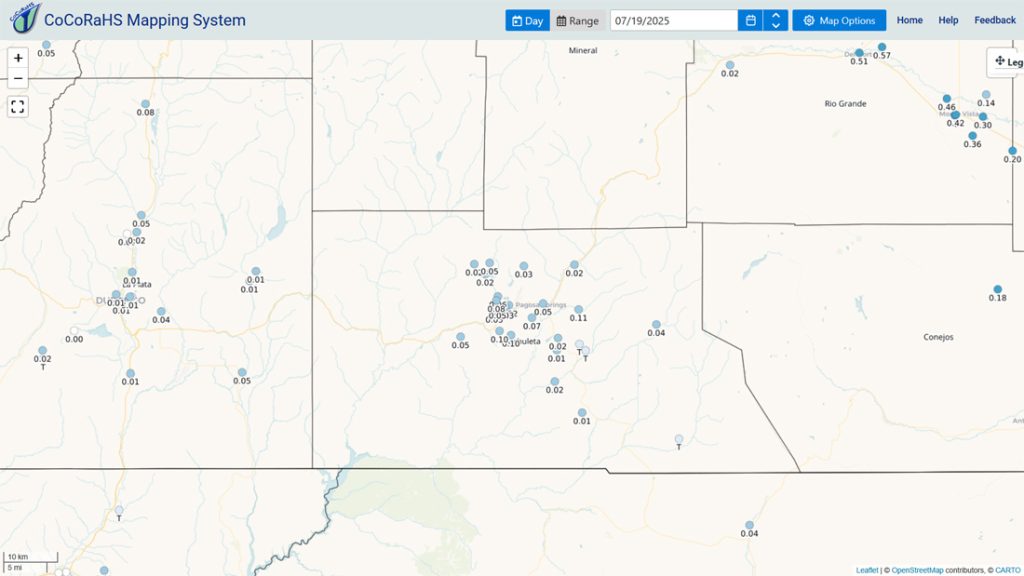This screenshot has height=576, width=1024.
Task: Toggle fullscreen map view
Action: coord(18,106)
